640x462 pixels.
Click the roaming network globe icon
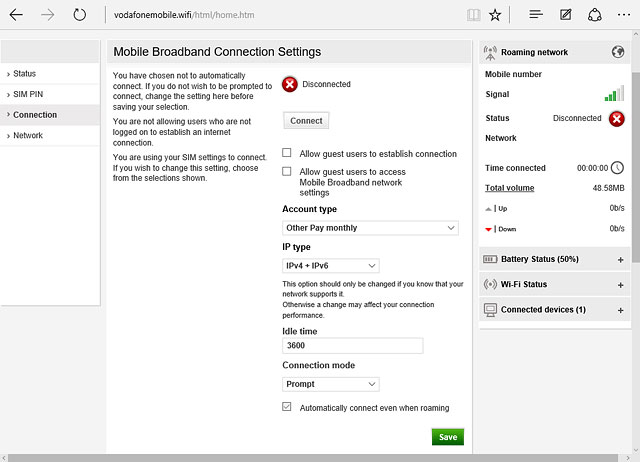pyautogui.click(x=617, y=52)
